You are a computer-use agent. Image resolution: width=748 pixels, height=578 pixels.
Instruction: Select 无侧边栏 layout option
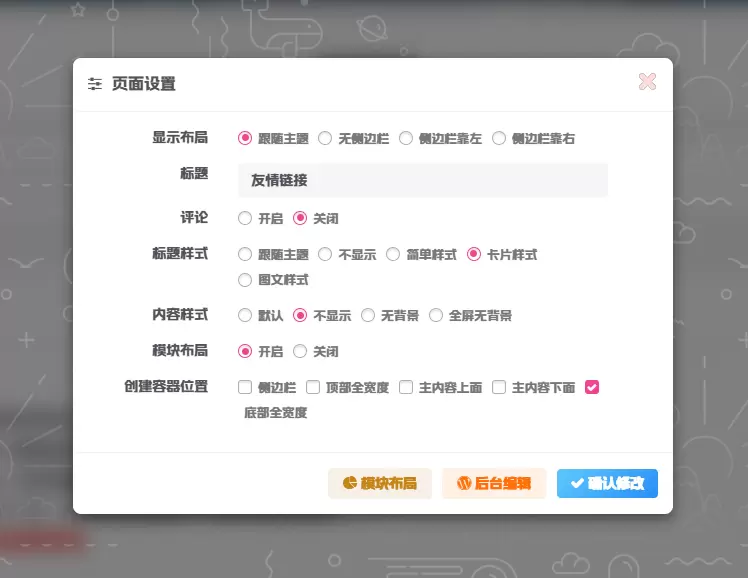click(x=325, y=138)
